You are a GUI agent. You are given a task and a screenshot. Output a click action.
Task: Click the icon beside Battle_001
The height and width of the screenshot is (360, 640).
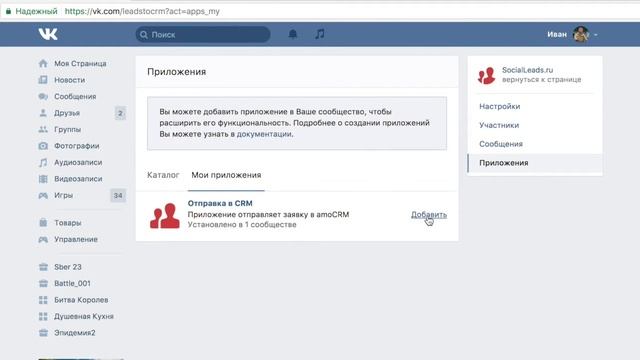tap(43, 283)
